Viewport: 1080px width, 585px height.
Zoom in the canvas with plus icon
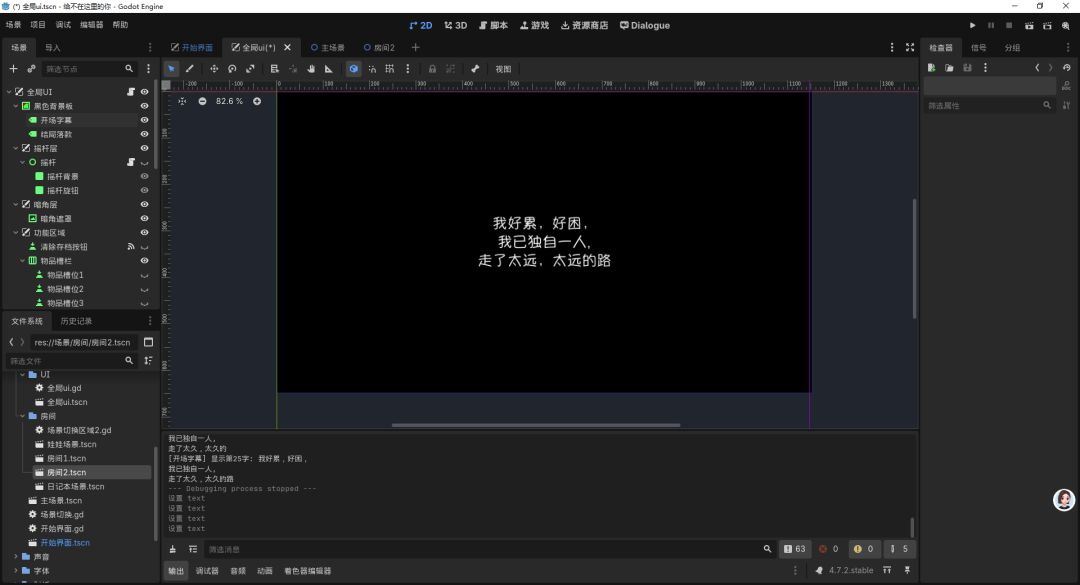[x=257, y=101]
